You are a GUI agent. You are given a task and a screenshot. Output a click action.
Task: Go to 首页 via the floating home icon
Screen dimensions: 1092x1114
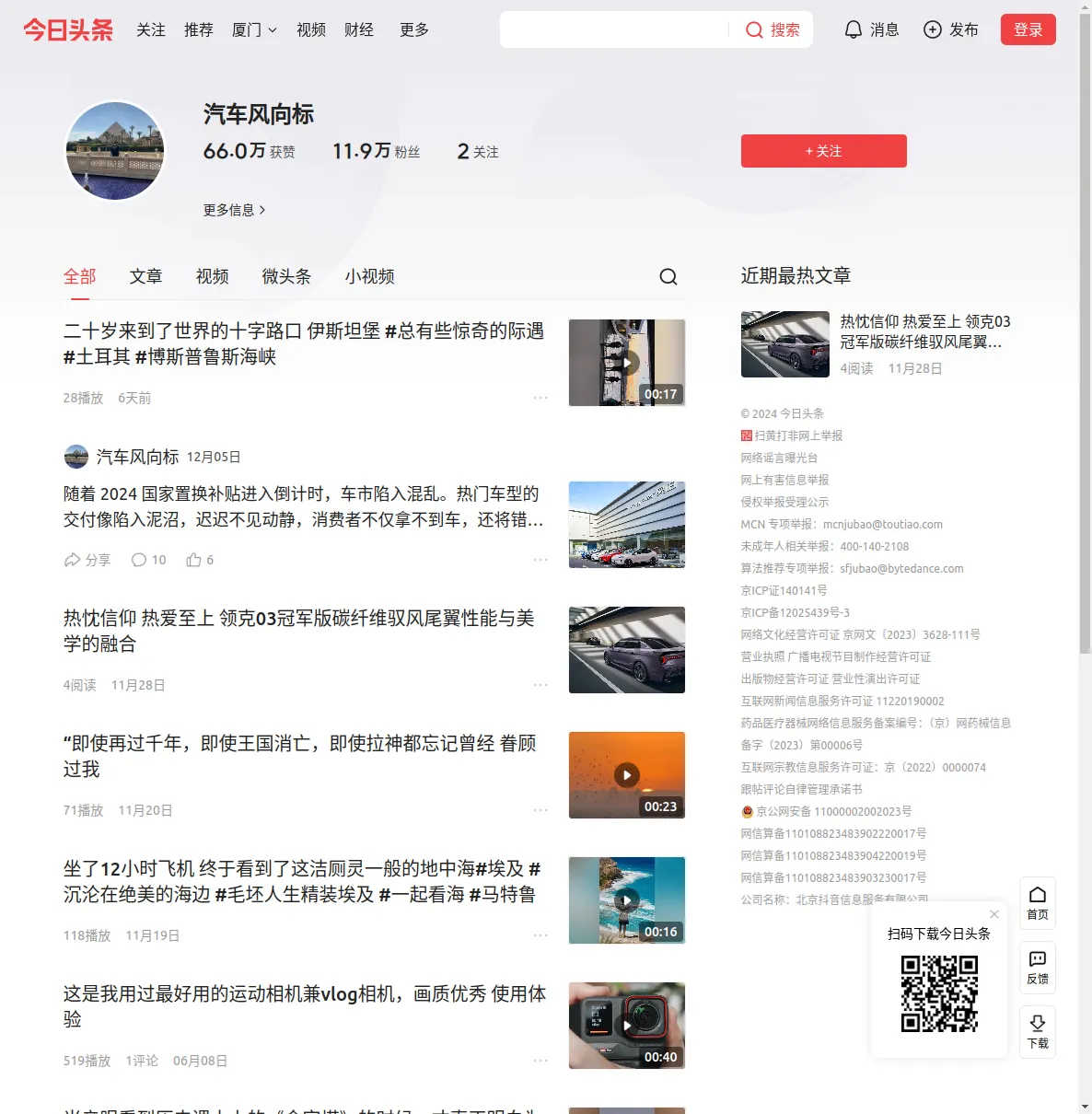(1038, 903)
